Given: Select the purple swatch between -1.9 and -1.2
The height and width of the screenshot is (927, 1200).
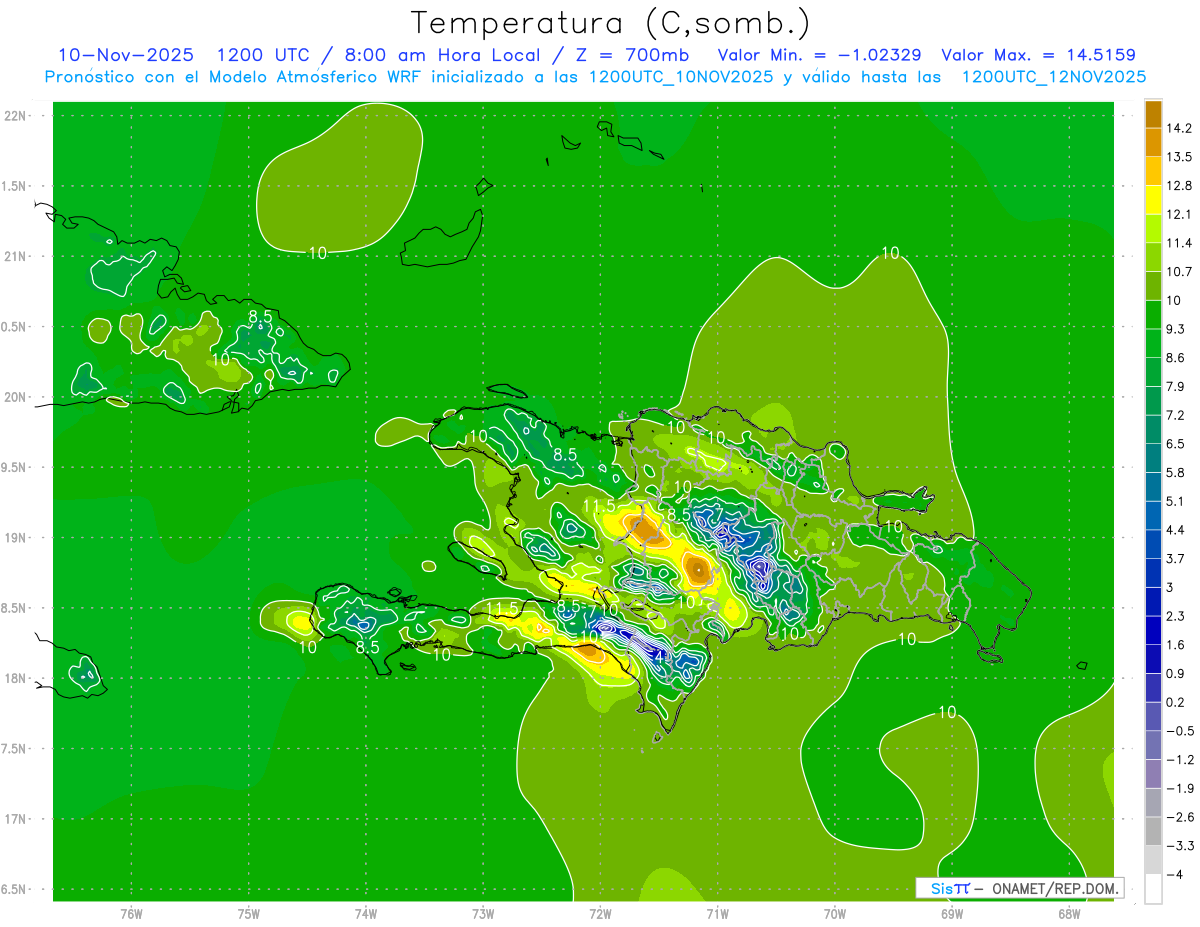Looking at the screenshot, I should (x=1153, y=774).
